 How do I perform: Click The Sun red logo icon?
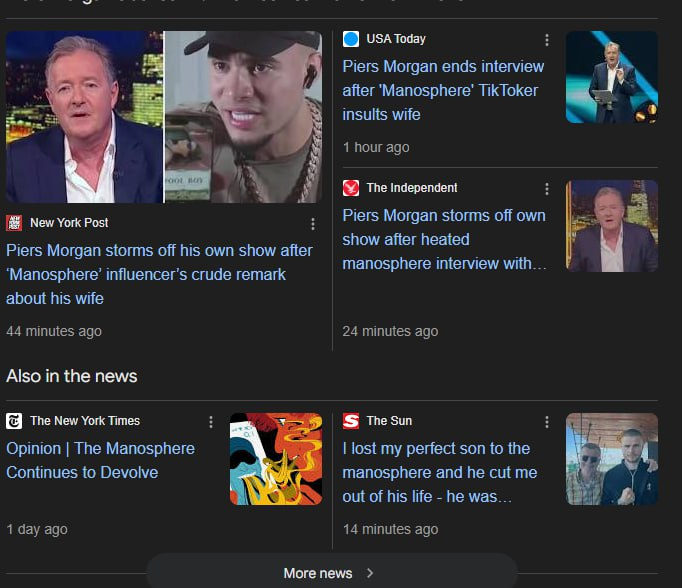pos(351,421)
